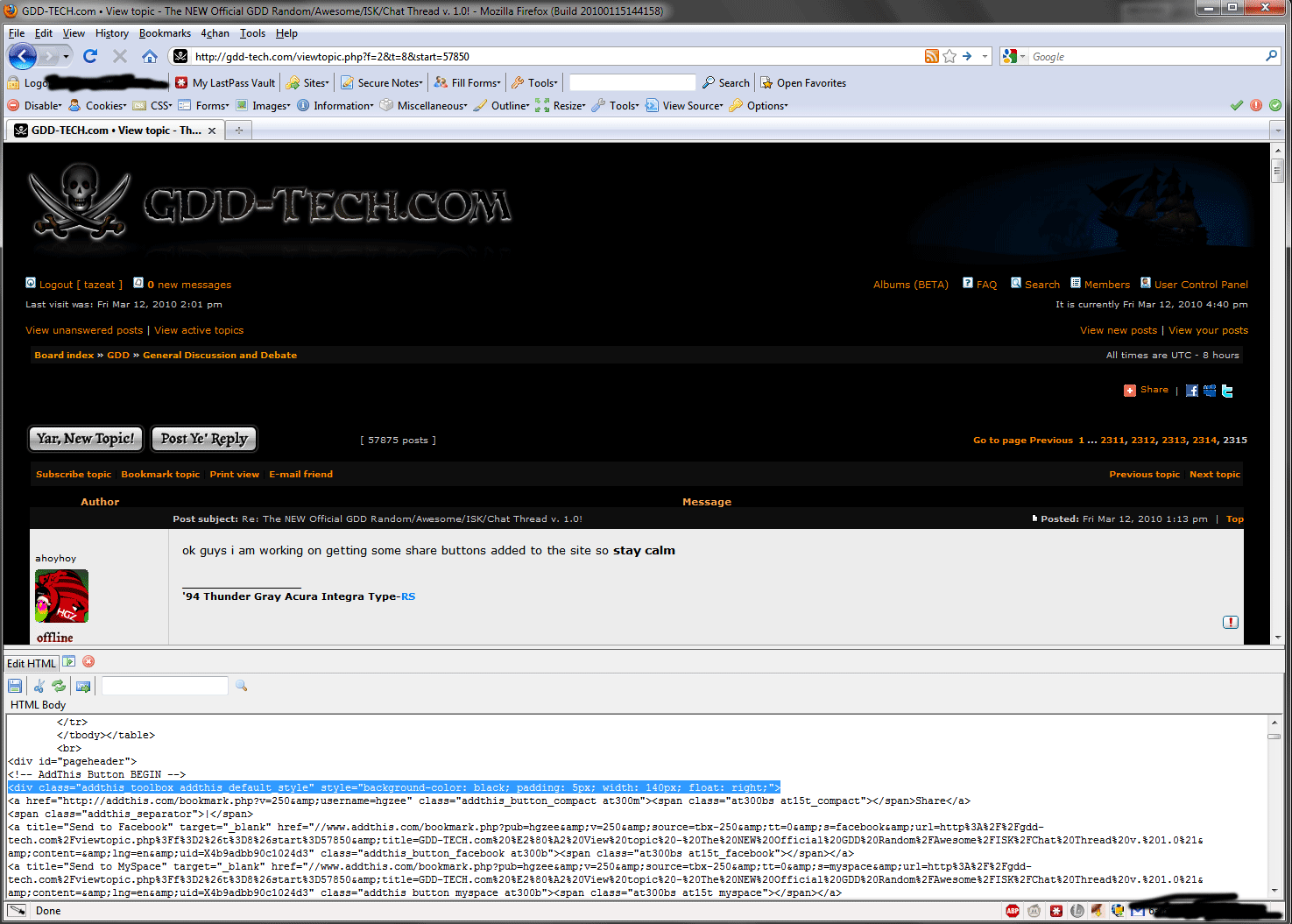Image resolution: width=1292 pixels, height=924 pixels.
Task: Click the open-in-new-window icon beside Edit HTML
Action: tap(69, 662)
